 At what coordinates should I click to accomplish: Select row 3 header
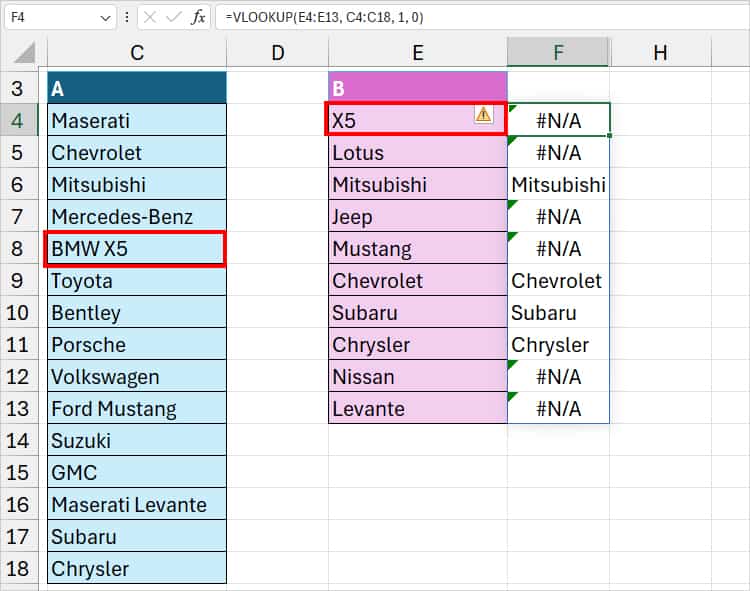[x=19, y=88]
